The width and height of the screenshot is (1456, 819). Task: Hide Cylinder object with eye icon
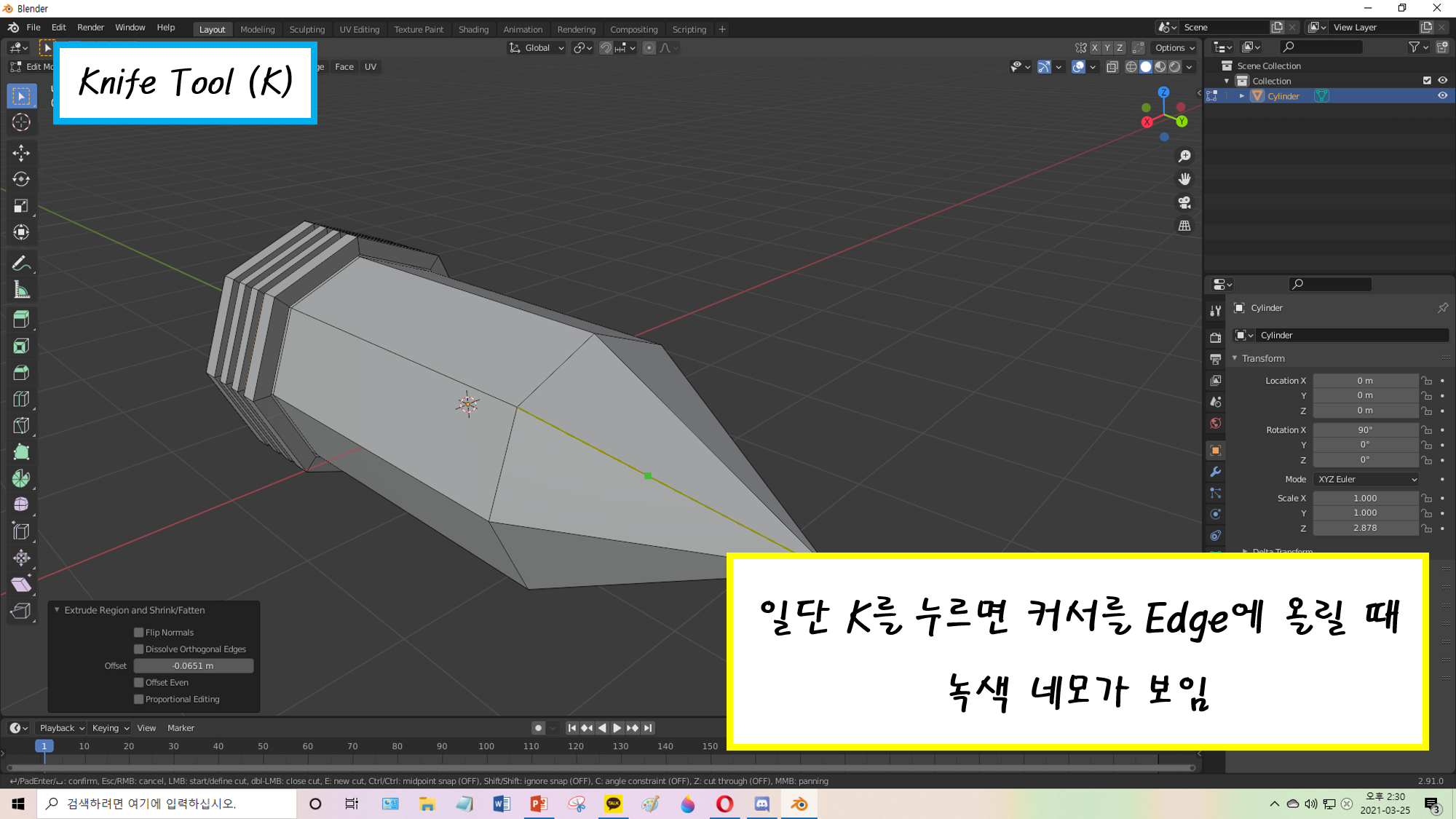point(1442,96)
